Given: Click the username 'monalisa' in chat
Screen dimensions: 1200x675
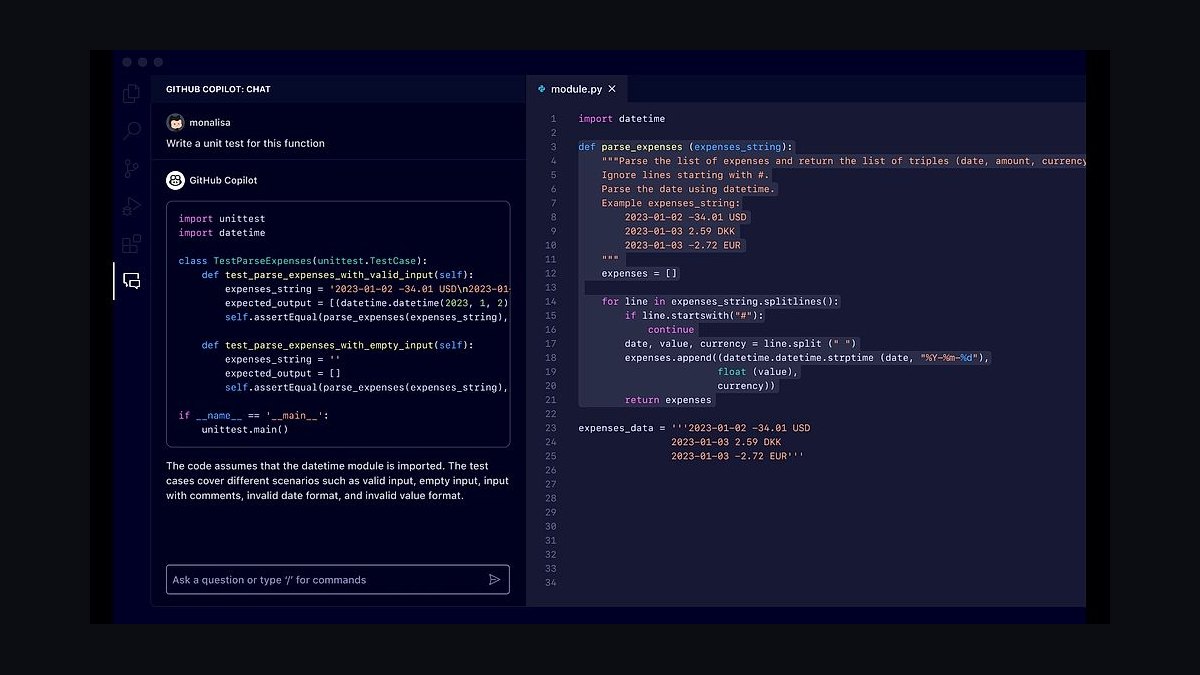Looking at the screenshot, I should (211, 122).
